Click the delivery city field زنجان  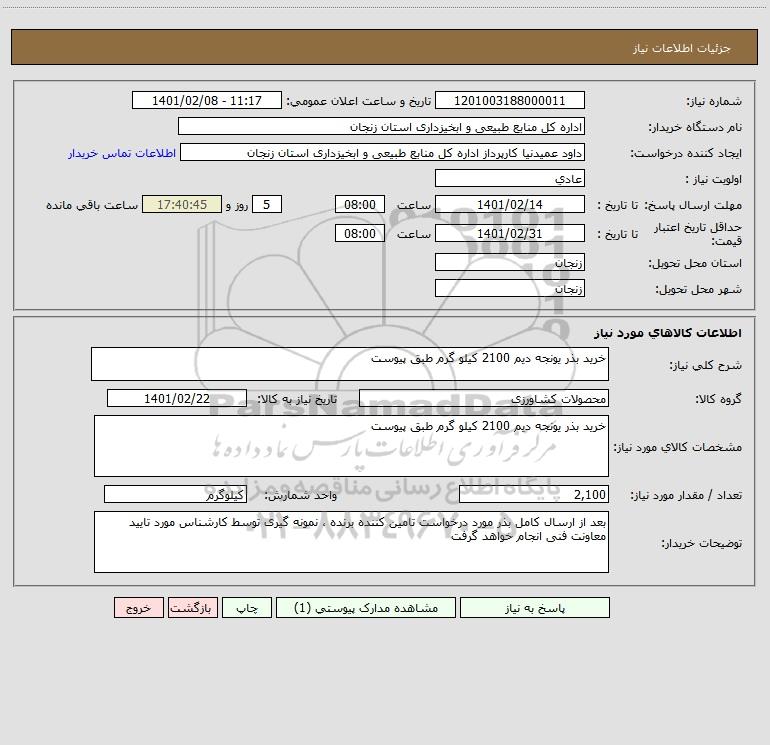[x=510, y=288]
